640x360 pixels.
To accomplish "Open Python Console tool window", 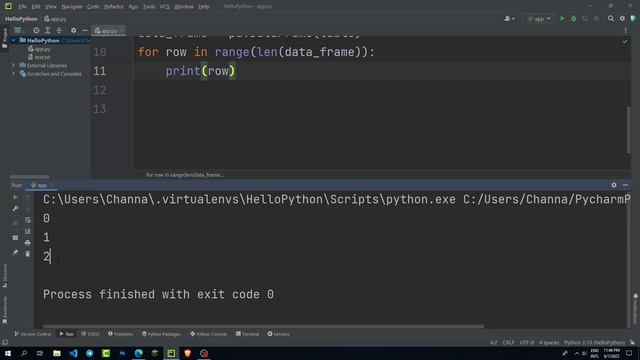I will [x=208, y=334].
